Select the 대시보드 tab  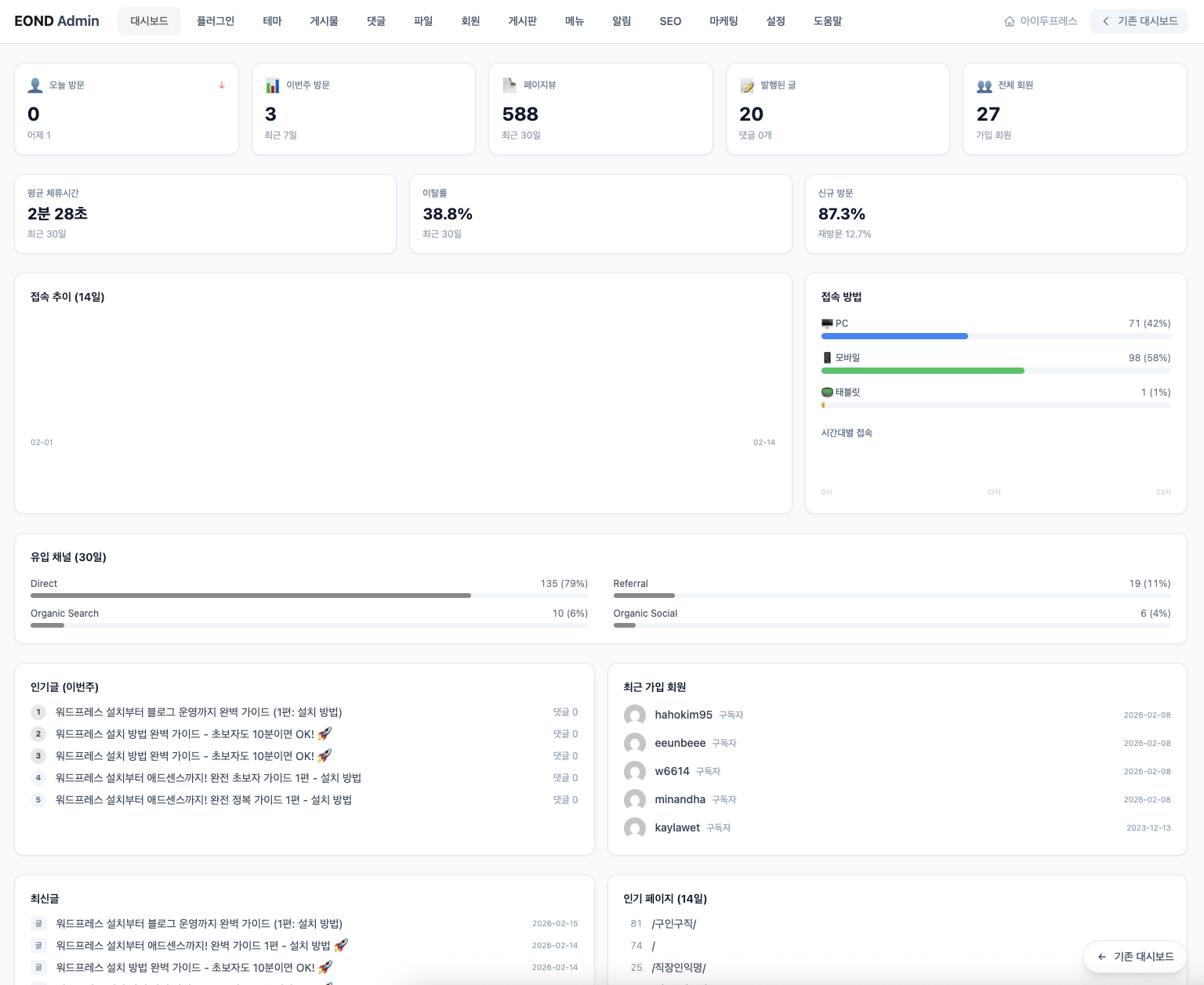149,21
